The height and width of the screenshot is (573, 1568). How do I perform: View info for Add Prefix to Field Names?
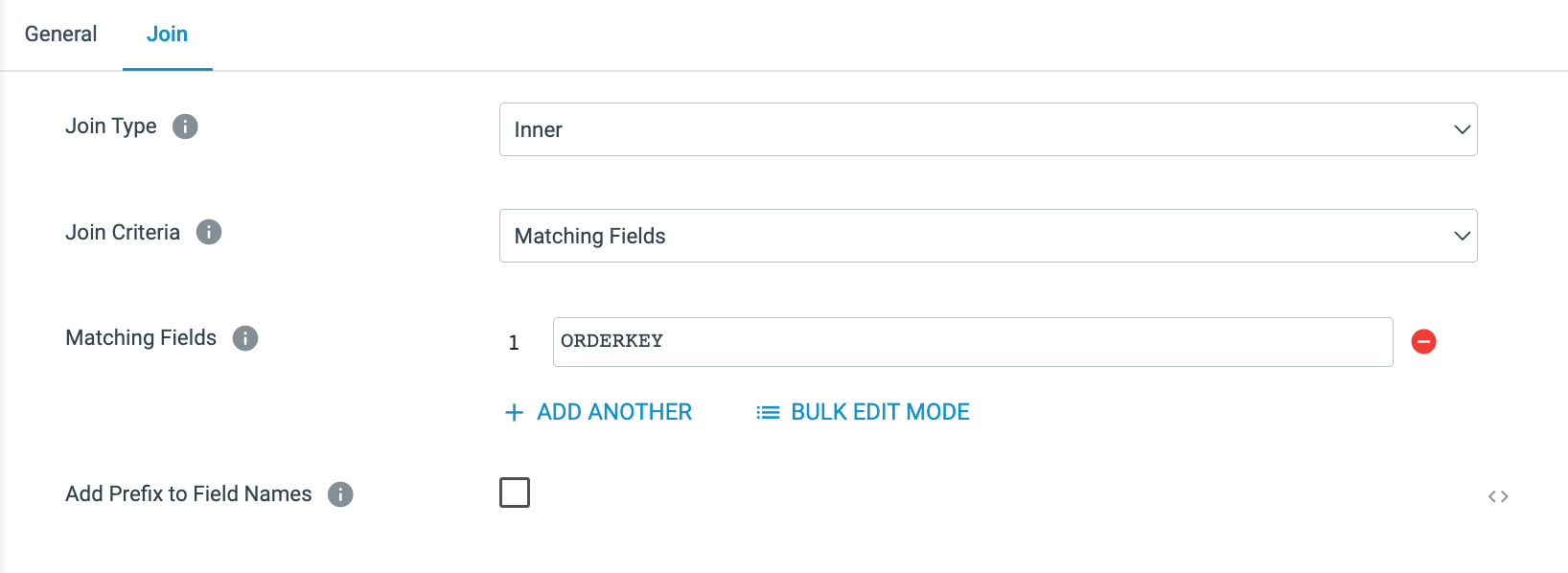[x=340, y=494]
